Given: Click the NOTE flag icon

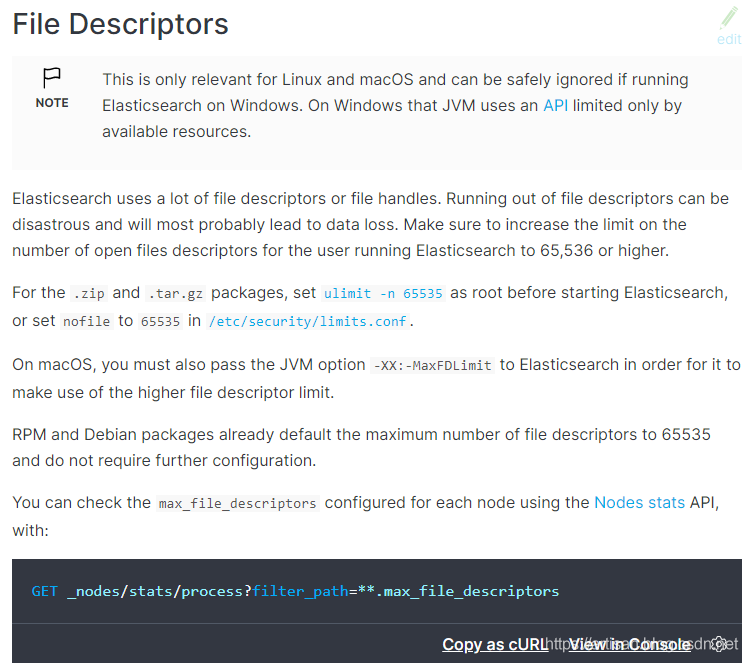Looking at the screenshot, I should [52, 77].
